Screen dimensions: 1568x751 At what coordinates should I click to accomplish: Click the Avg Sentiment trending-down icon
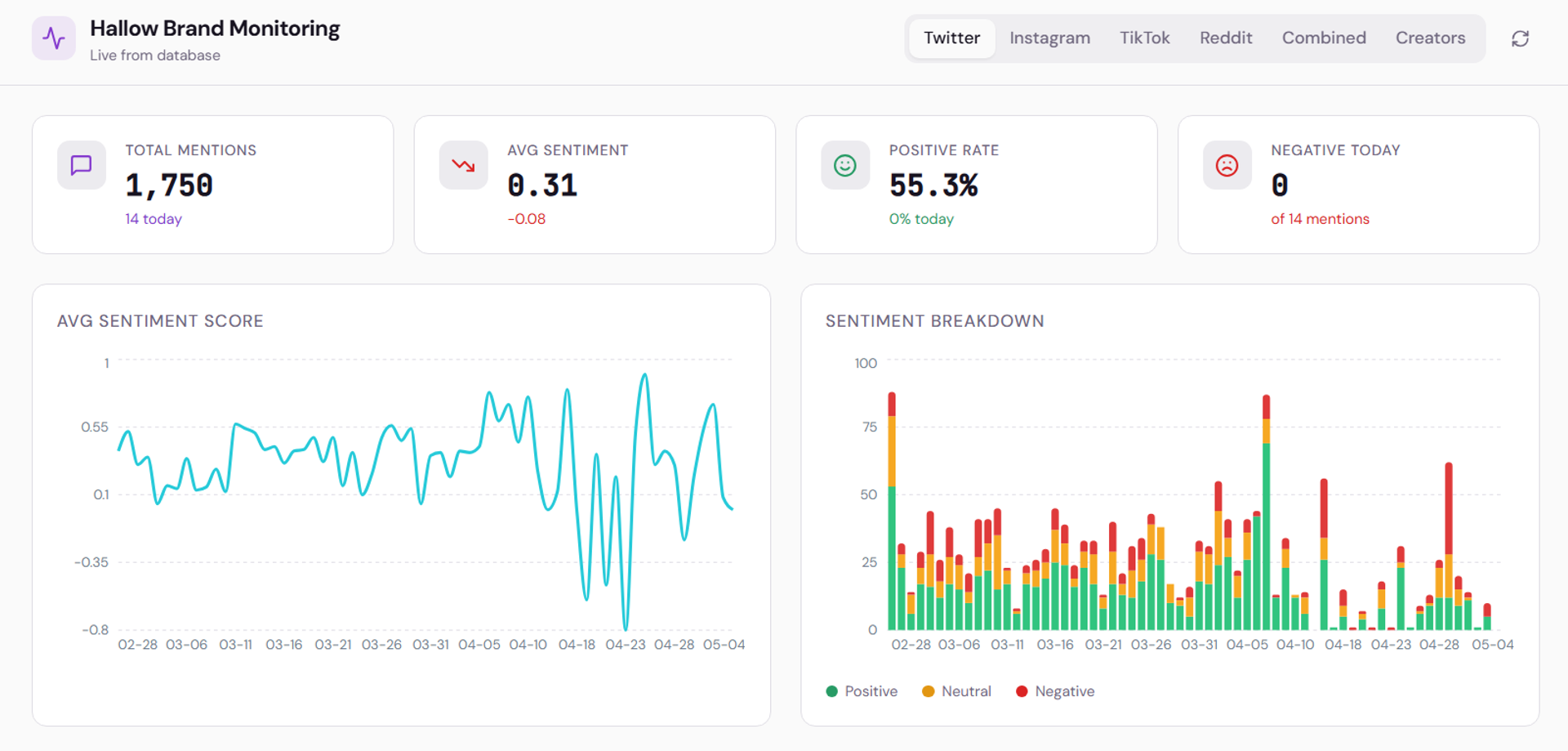(464, 165)
